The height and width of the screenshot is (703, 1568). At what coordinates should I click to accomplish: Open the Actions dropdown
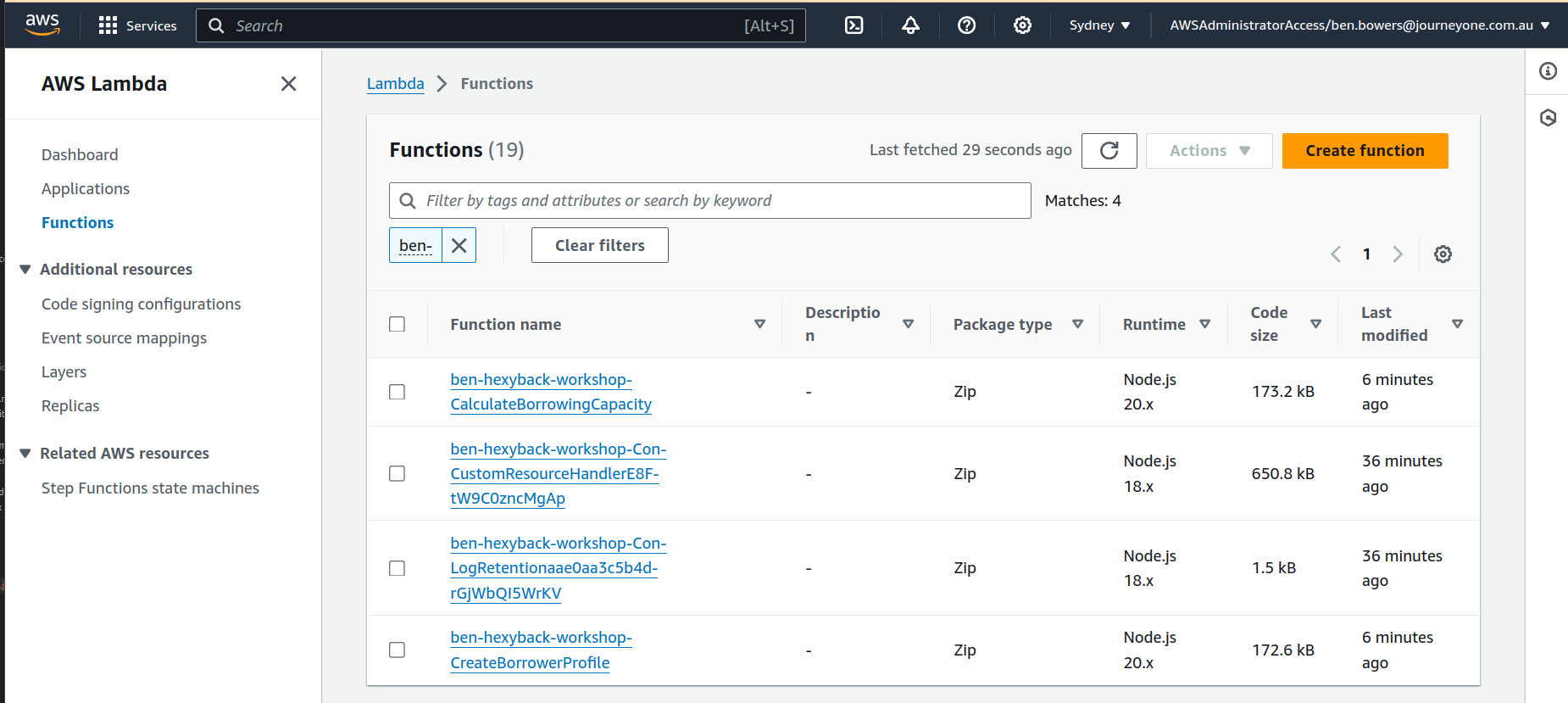pyautogui.click(x=1209, y=151)
